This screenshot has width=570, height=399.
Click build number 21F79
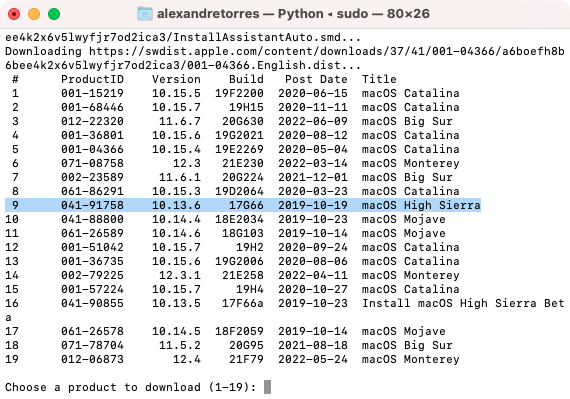246,359
